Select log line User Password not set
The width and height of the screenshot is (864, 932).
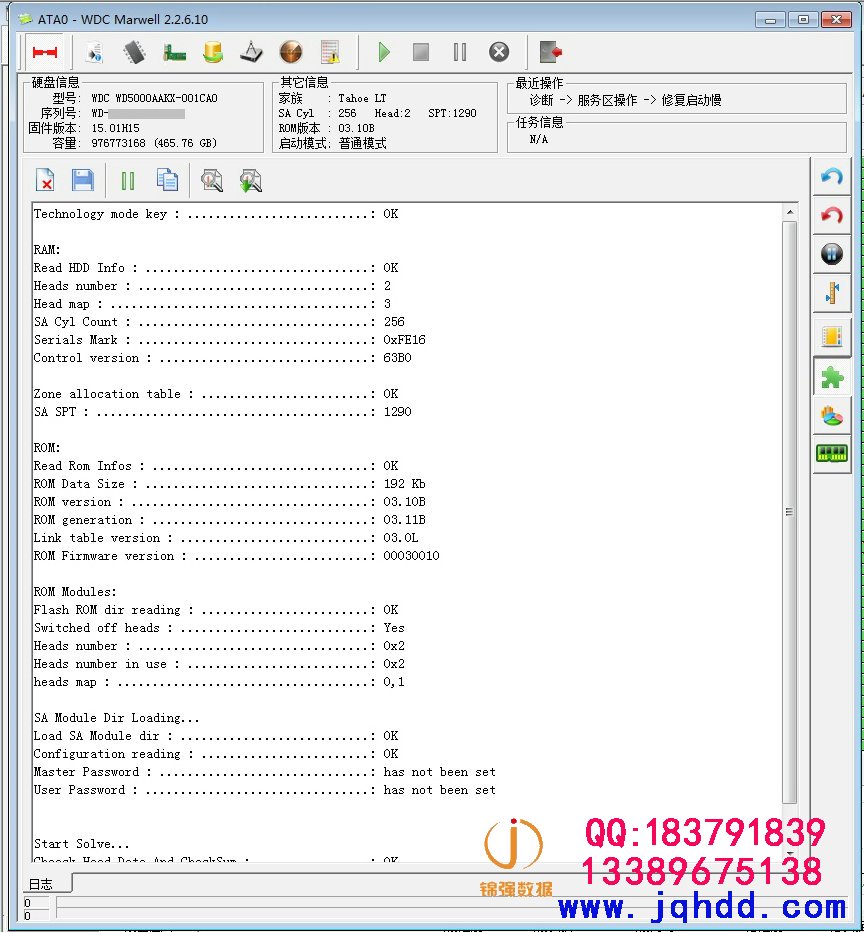tap(264, 790)
